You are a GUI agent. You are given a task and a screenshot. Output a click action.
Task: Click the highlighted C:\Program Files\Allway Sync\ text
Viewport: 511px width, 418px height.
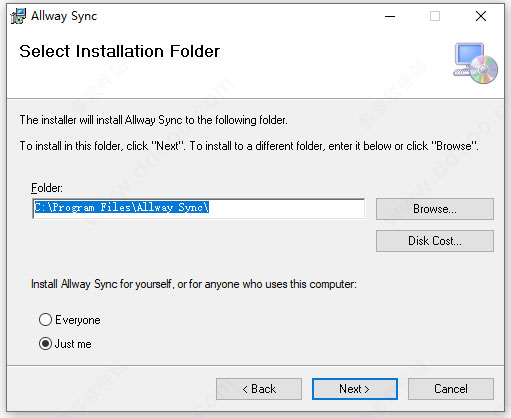(122, 207)
